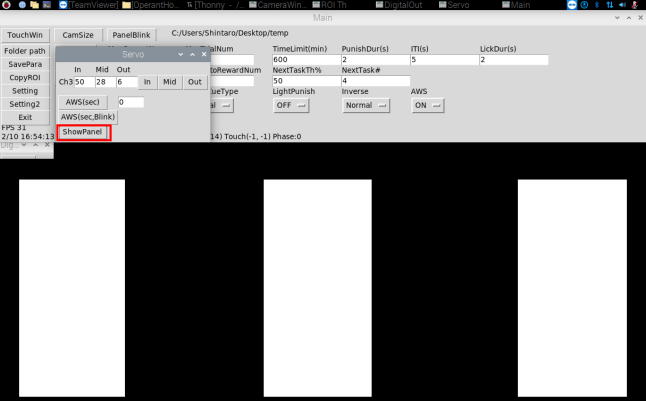Click the TouchWin button
Screen dimensions: 646x401
click(x=25, y=35)
